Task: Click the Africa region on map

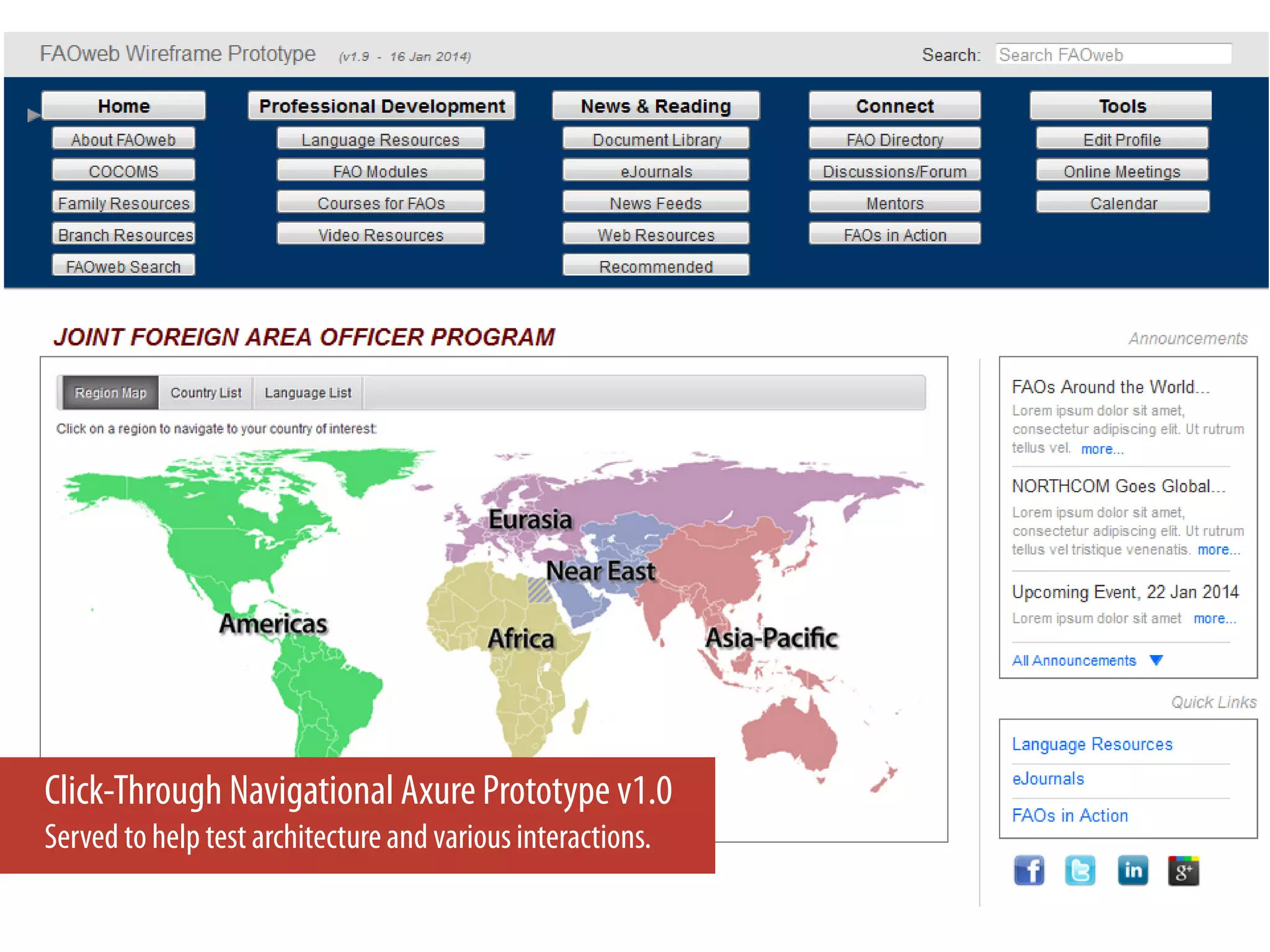Action: coord(521,639)
